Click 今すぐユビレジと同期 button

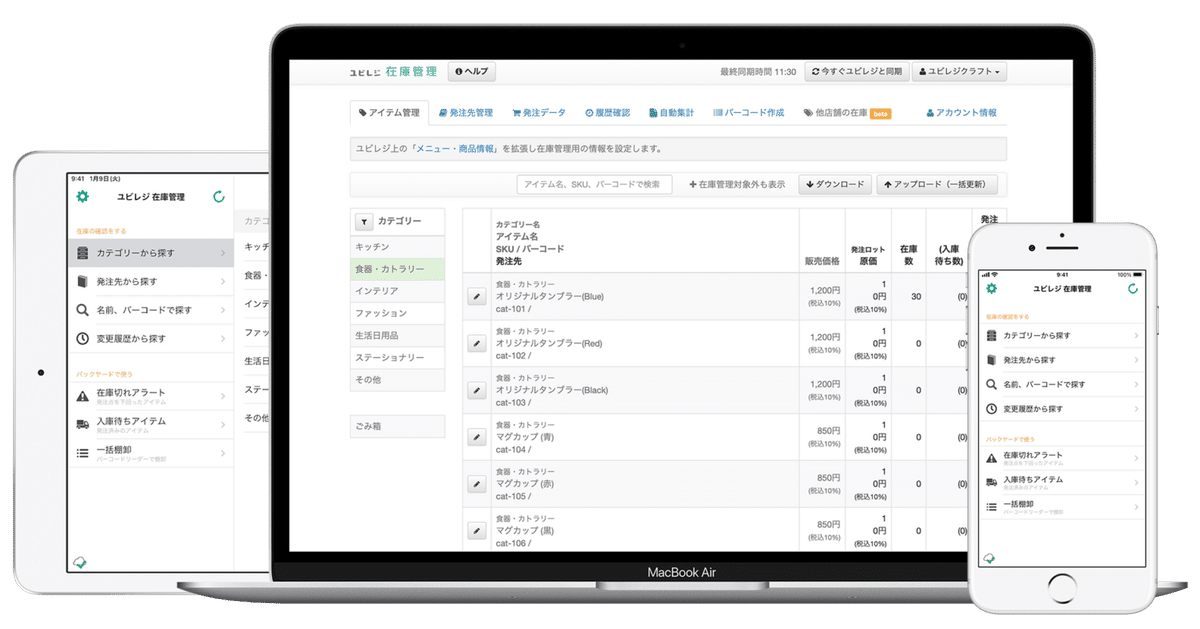coord(856,72)
